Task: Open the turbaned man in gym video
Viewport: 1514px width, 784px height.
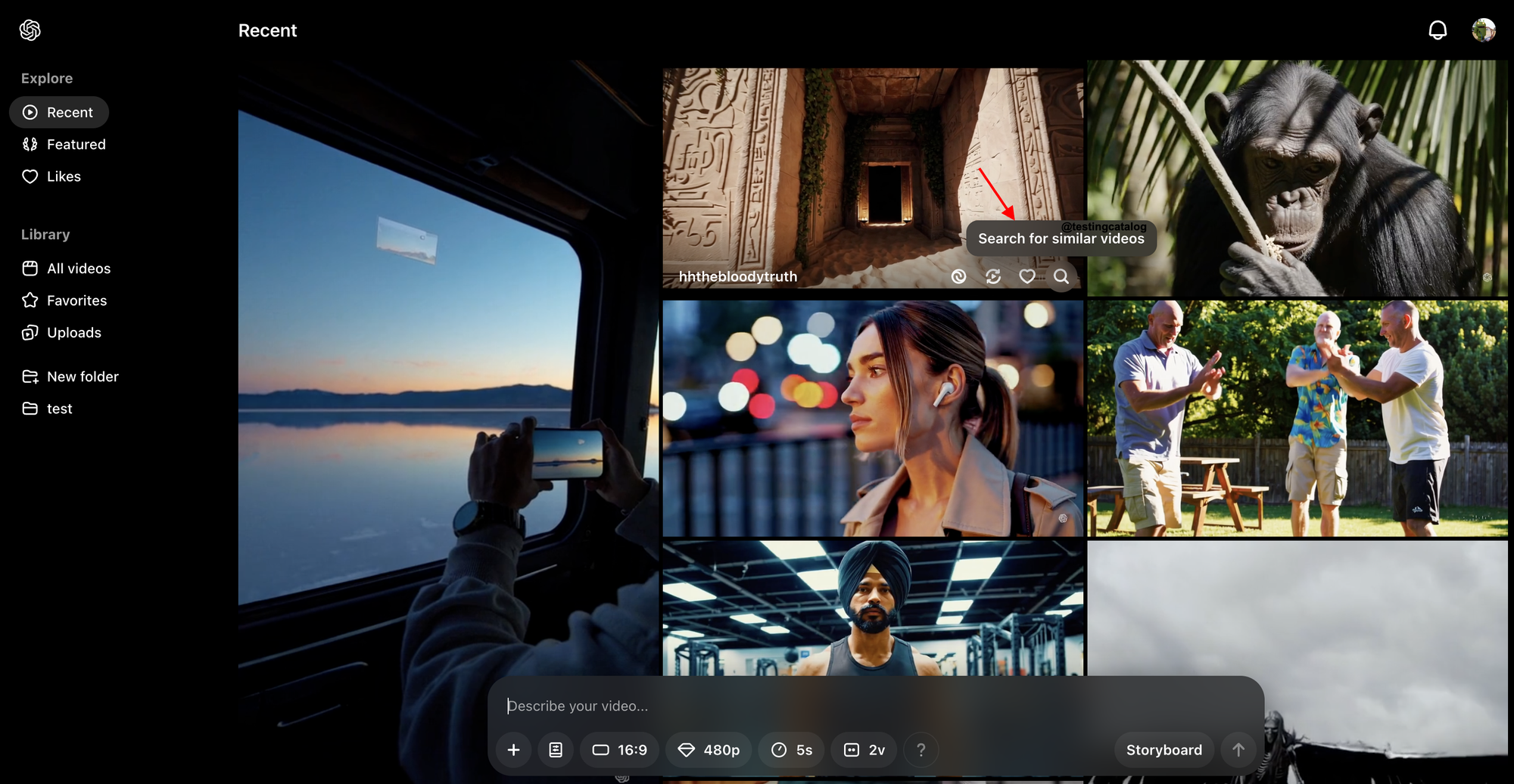Action: [873, 608]
